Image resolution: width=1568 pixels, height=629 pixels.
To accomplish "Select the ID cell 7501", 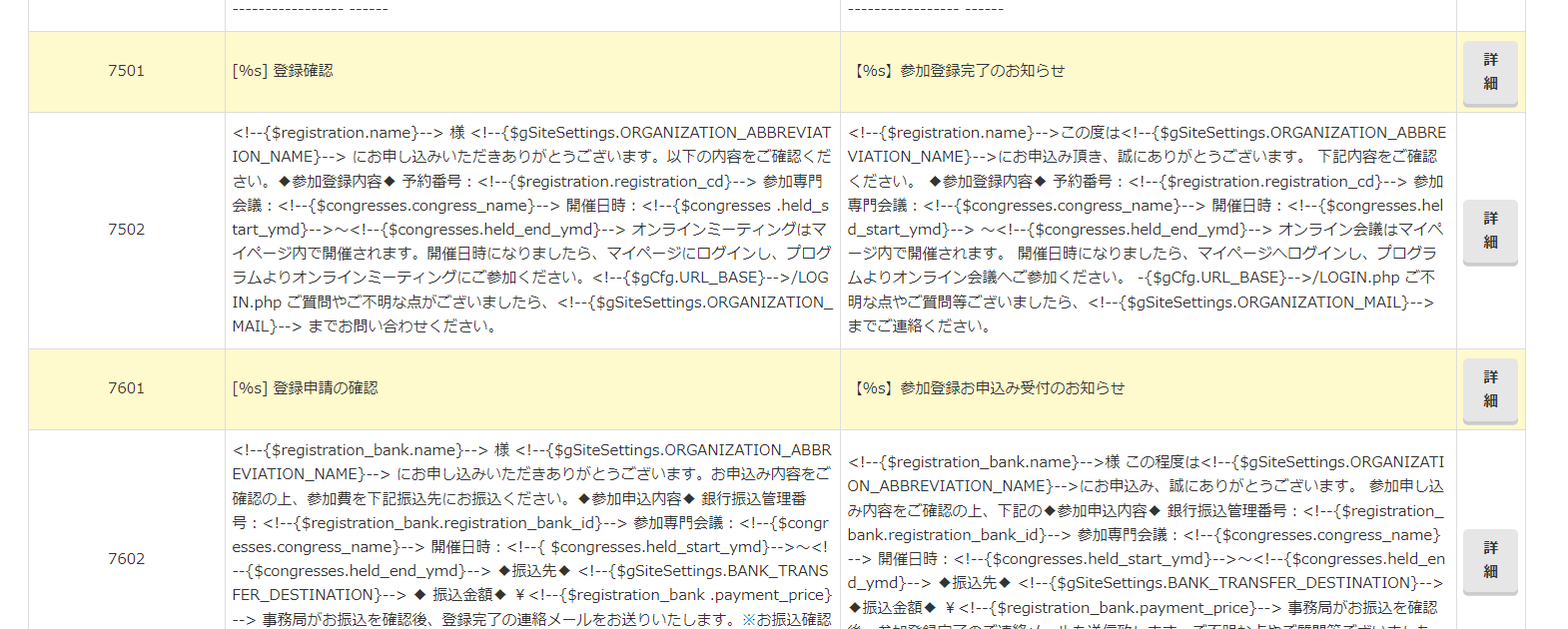I will (127, 71).
